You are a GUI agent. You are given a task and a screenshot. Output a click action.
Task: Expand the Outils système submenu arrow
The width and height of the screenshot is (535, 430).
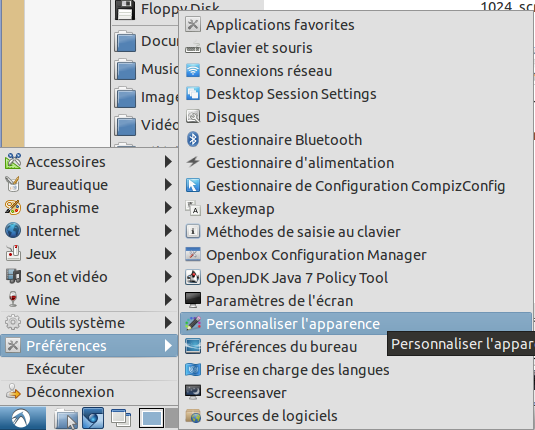tap(168, 323)
